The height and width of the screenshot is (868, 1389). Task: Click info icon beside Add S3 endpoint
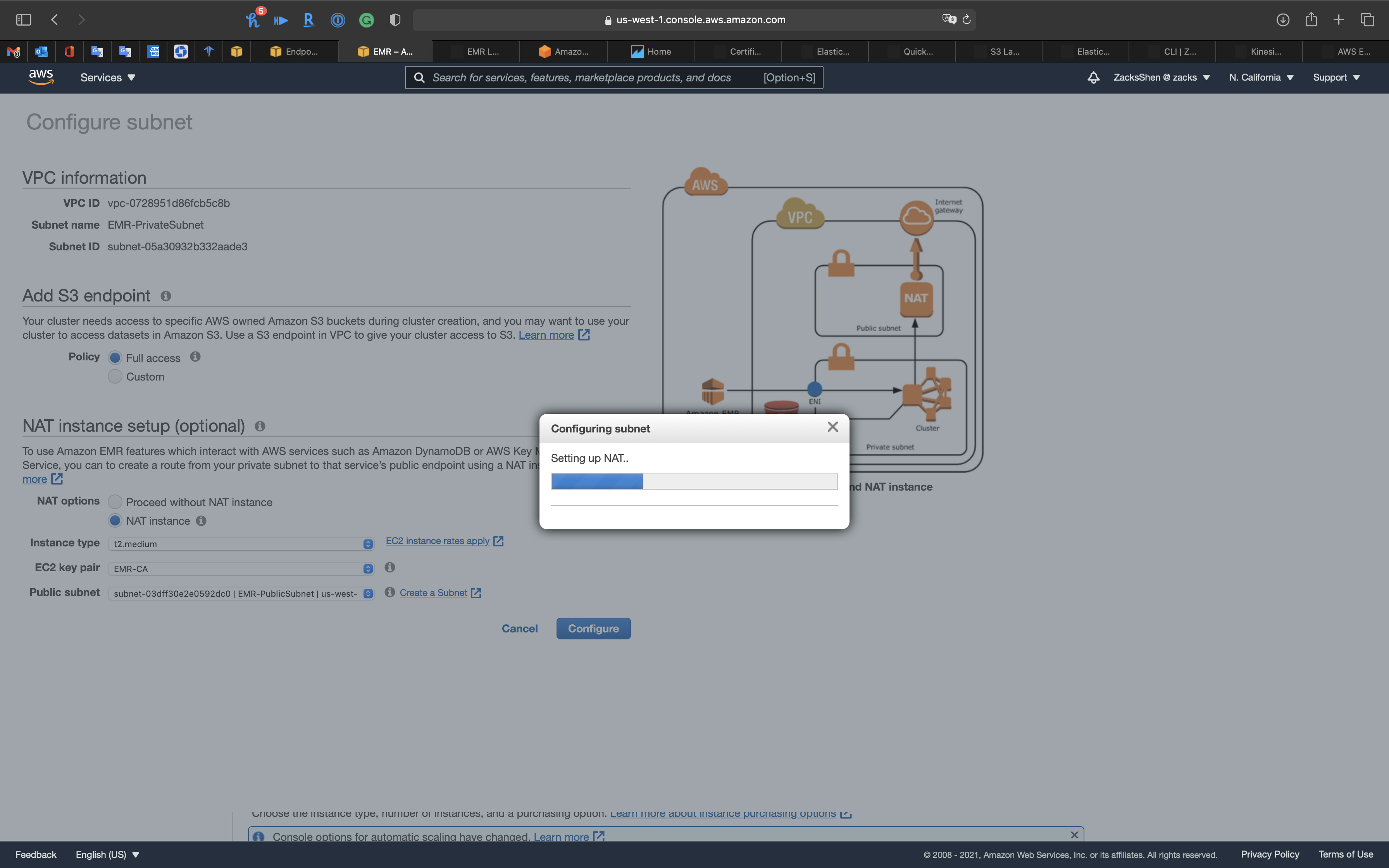(x=166, y=296)
